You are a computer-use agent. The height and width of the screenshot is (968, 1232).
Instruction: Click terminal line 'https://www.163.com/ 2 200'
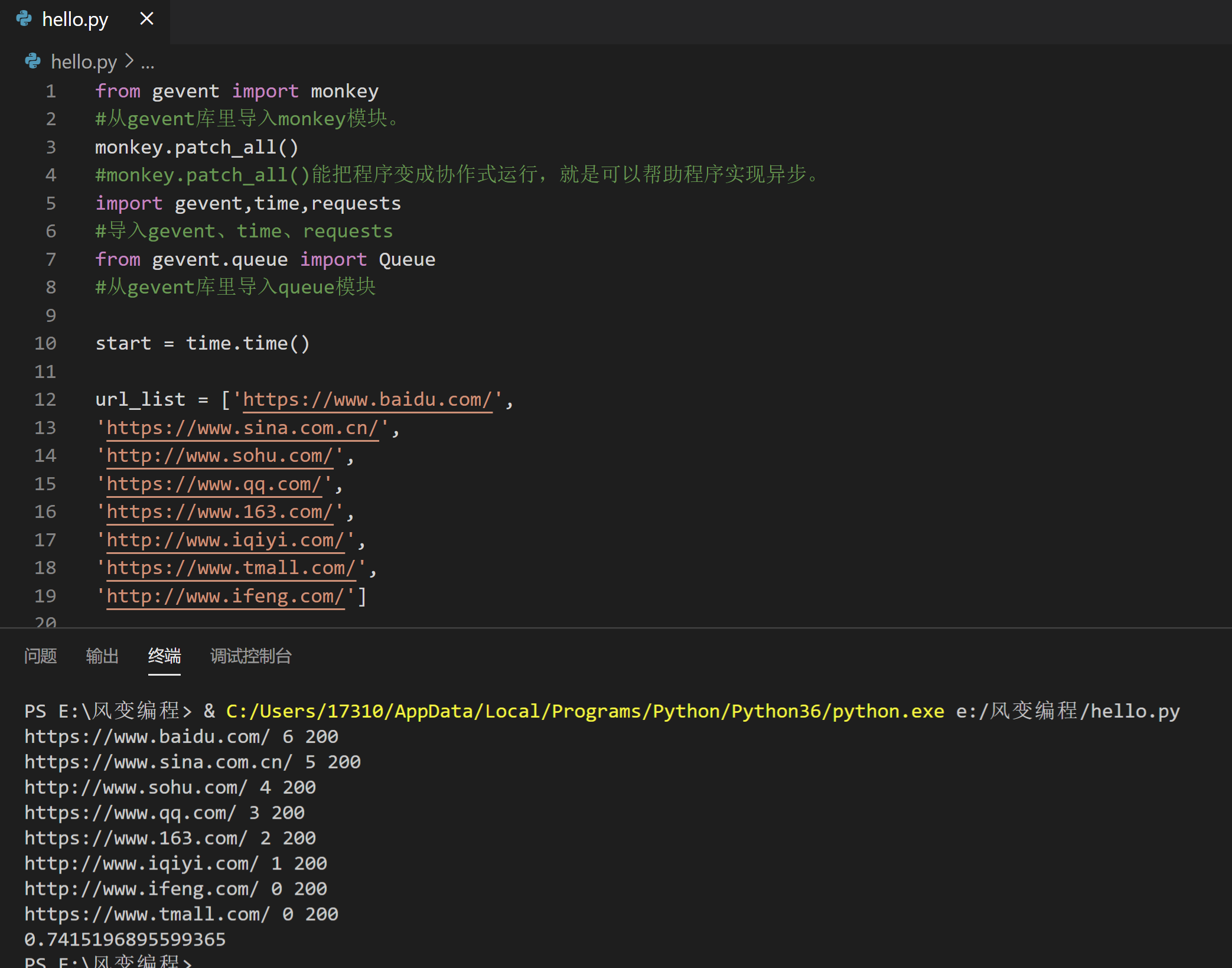tap(170, 838)
